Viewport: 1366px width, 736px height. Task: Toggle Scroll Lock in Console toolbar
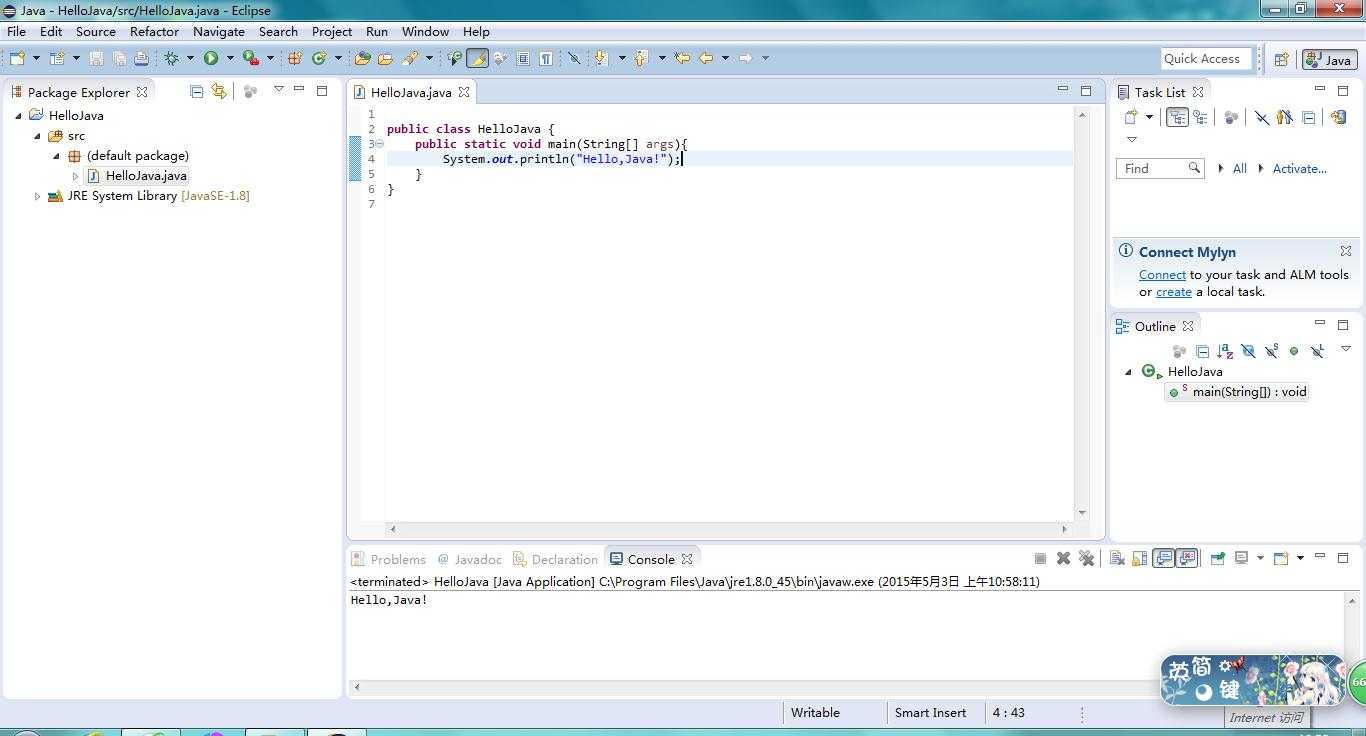pos(1140,559)
